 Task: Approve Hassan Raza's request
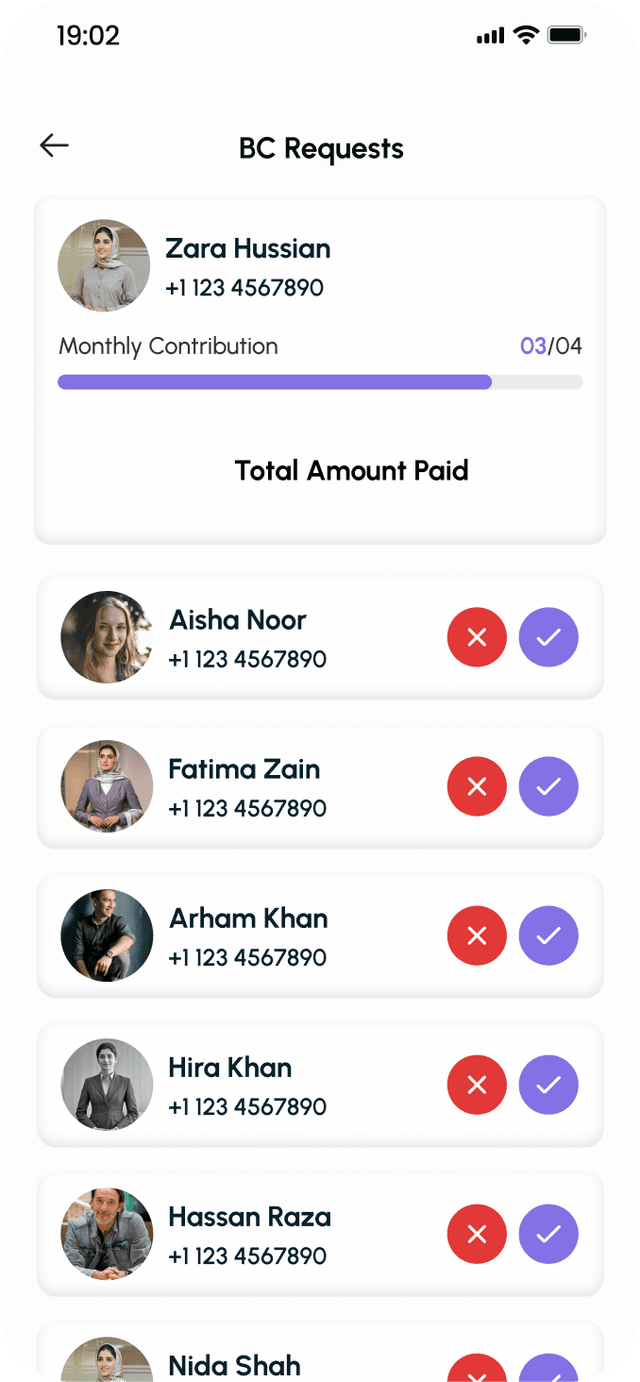548,1235
